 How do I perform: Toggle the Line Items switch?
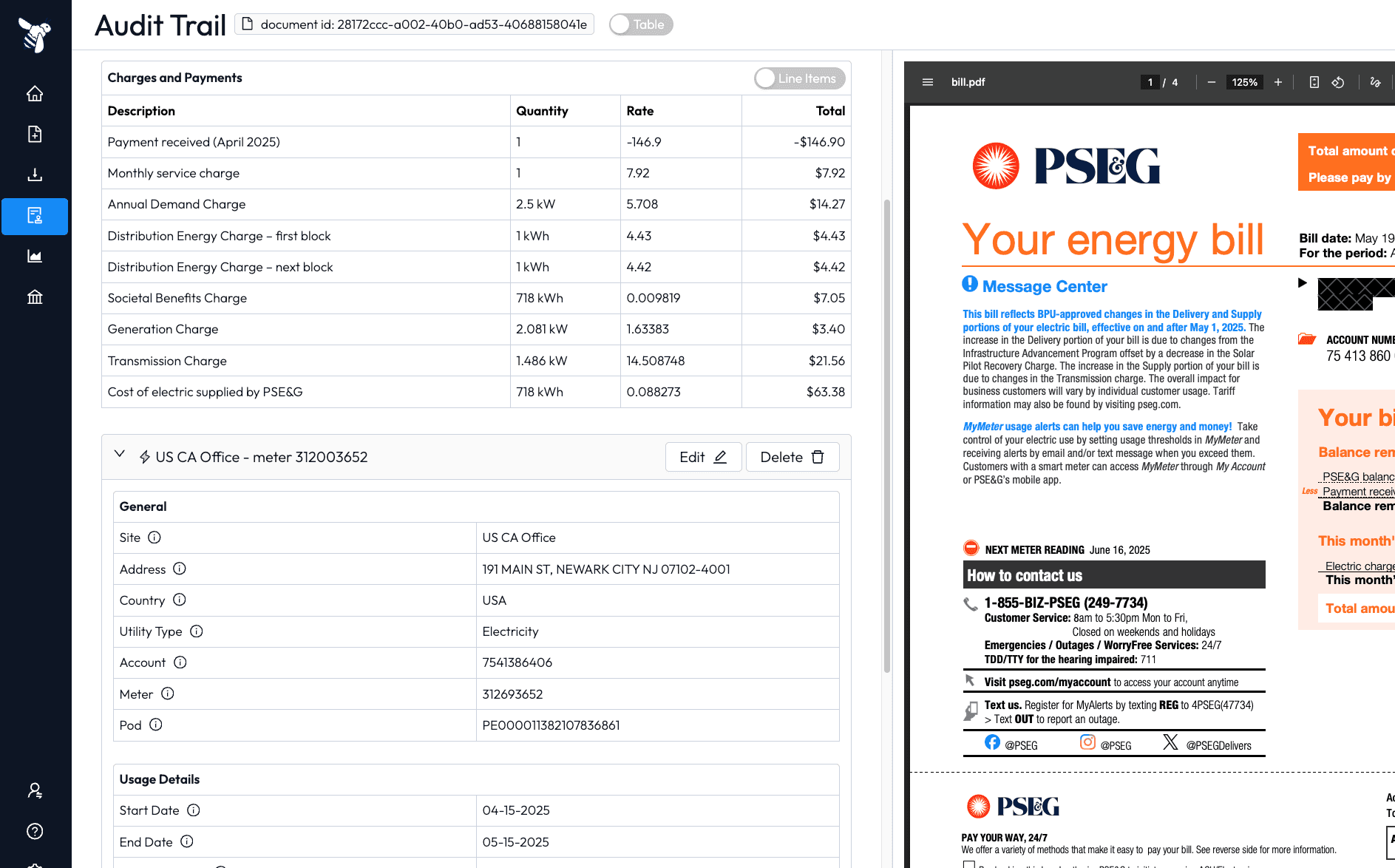[x=800, y=78]
